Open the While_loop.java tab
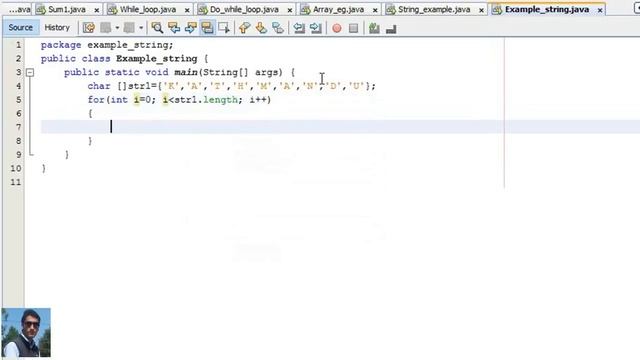The width and height of the screenshot is (640, 360). pyautogui.click(x=149, y=9)
